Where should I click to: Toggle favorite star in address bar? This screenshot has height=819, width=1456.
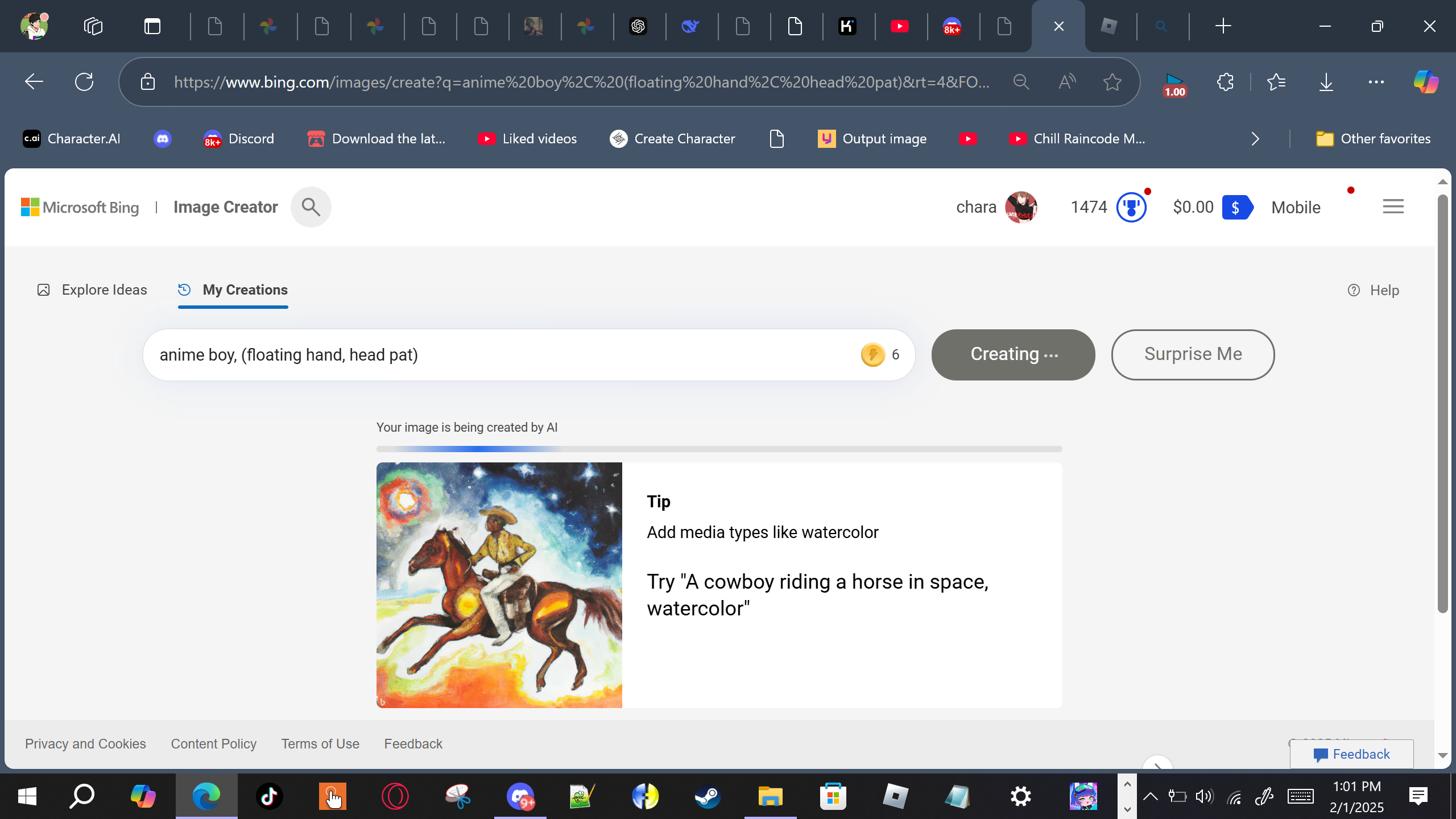pyautogui.click(x=1112, y=82)
